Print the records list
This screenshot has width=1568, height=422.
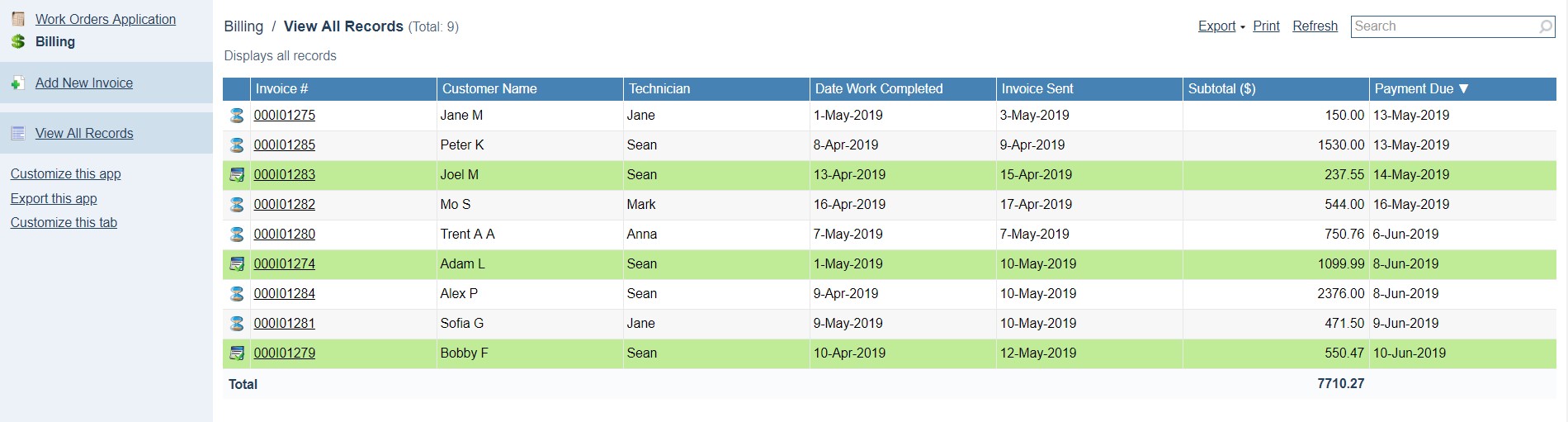[x=1266, y=26]
